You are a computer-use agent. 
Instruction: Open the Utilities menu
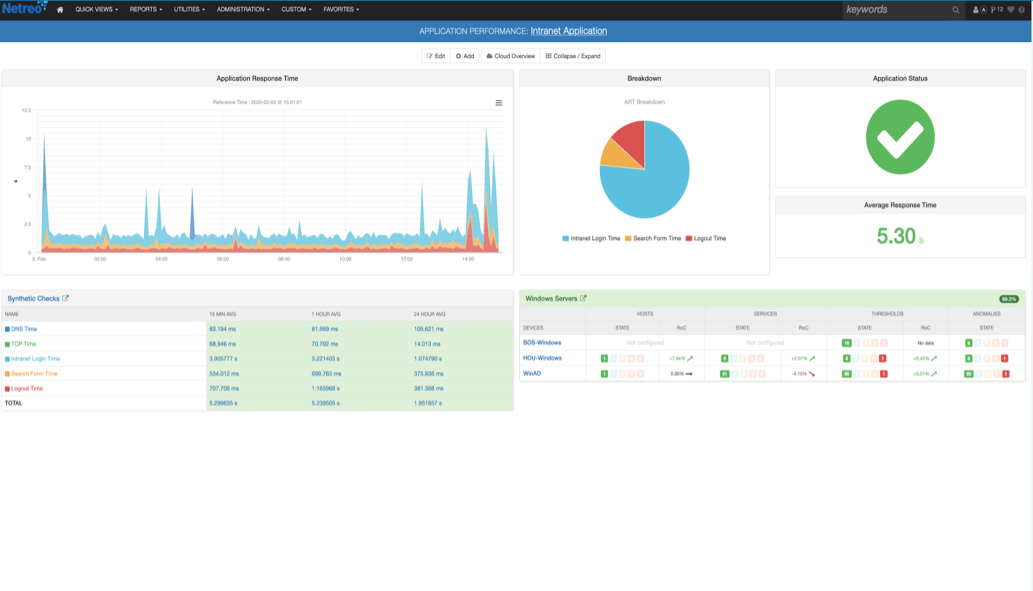point(189,10)
